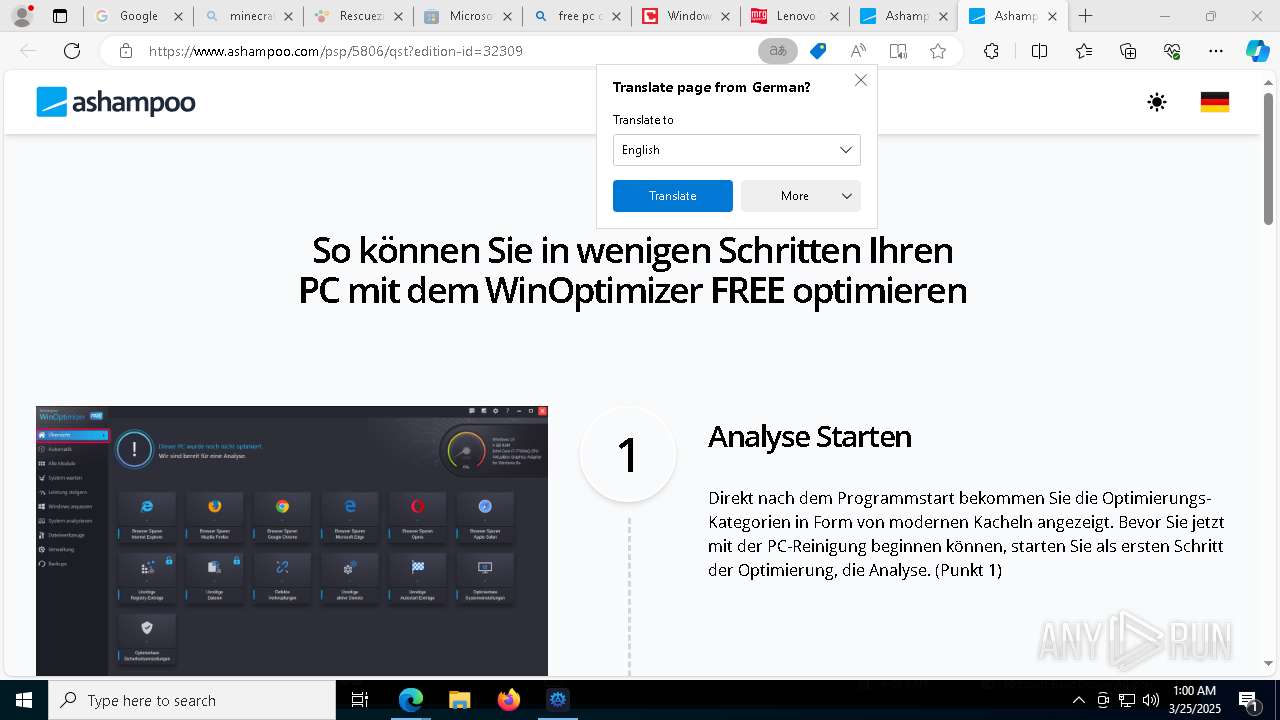Change language via the German flag
This screenshot has width=1280, height=720.
pos(1214,102)
